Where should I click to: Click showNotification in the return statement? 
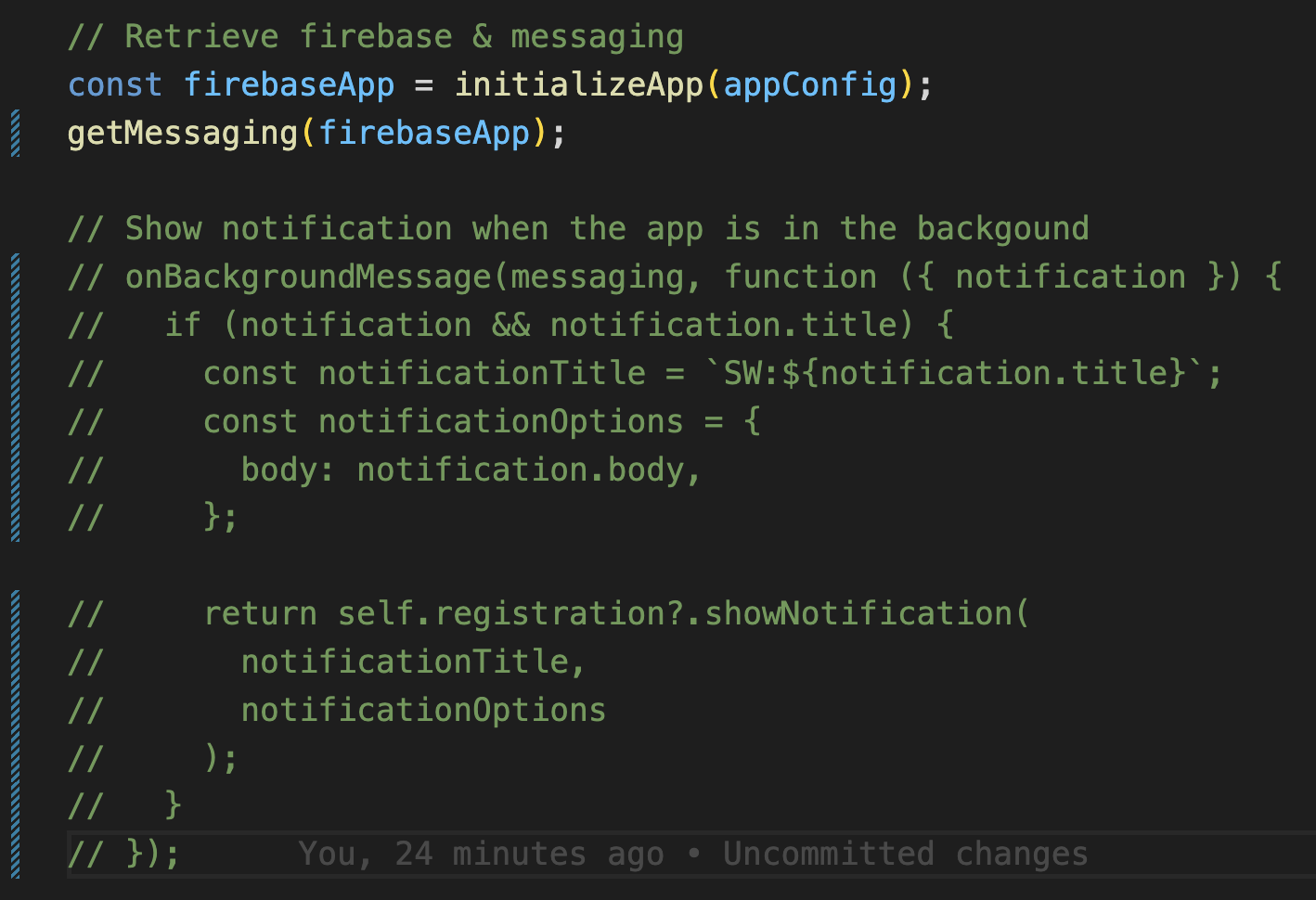coord(858,614)
